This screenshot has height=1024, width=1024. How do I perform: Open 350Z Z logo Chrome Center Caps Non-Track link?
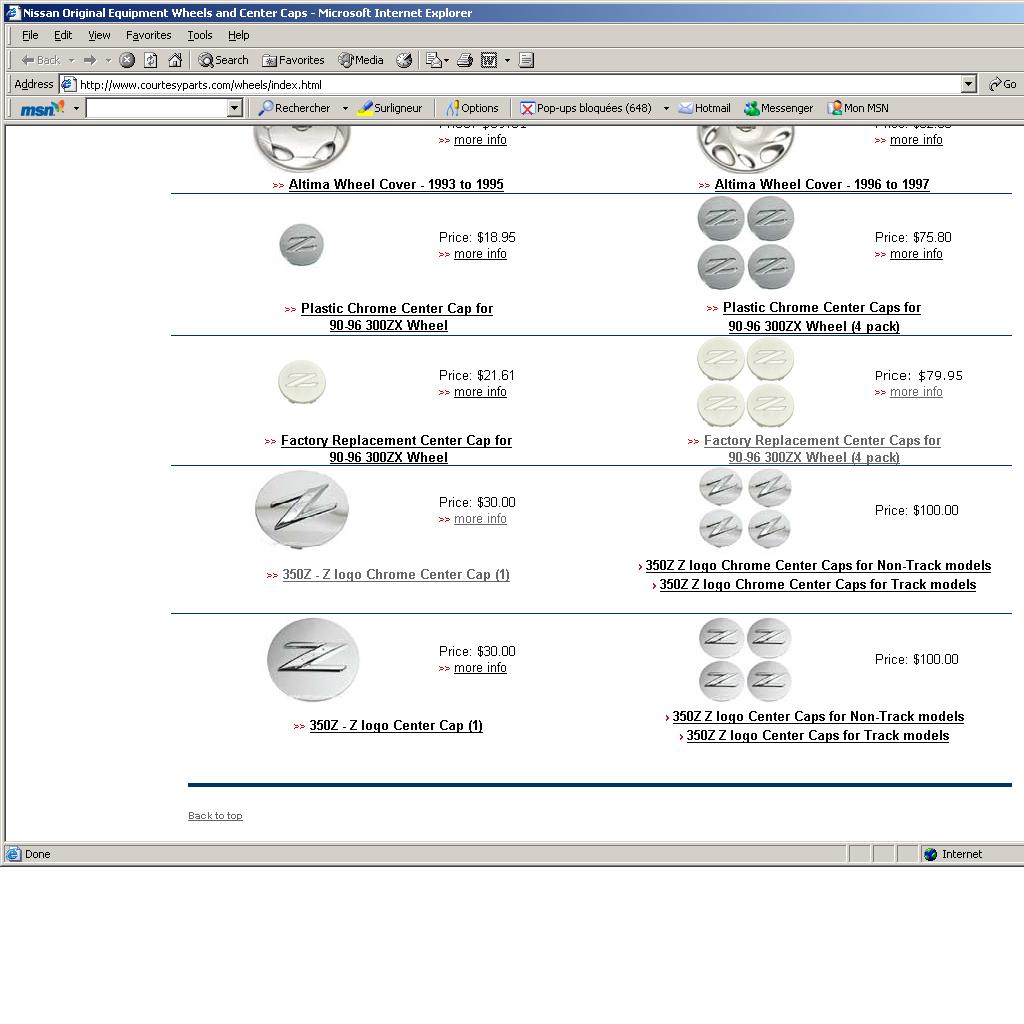pos(818,566)
